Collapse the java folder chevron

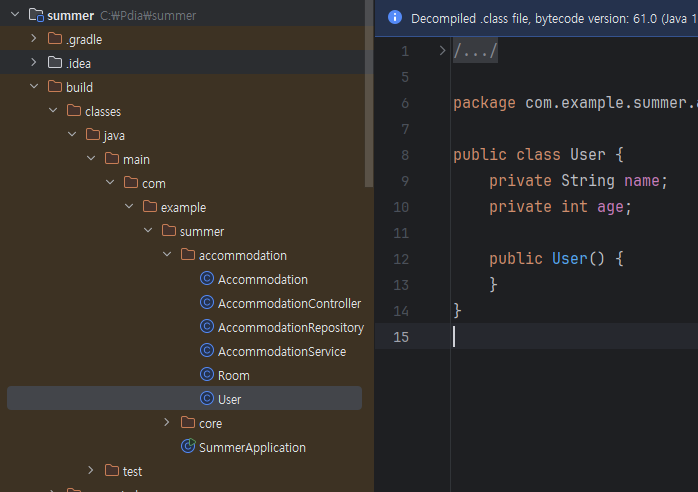72,134
